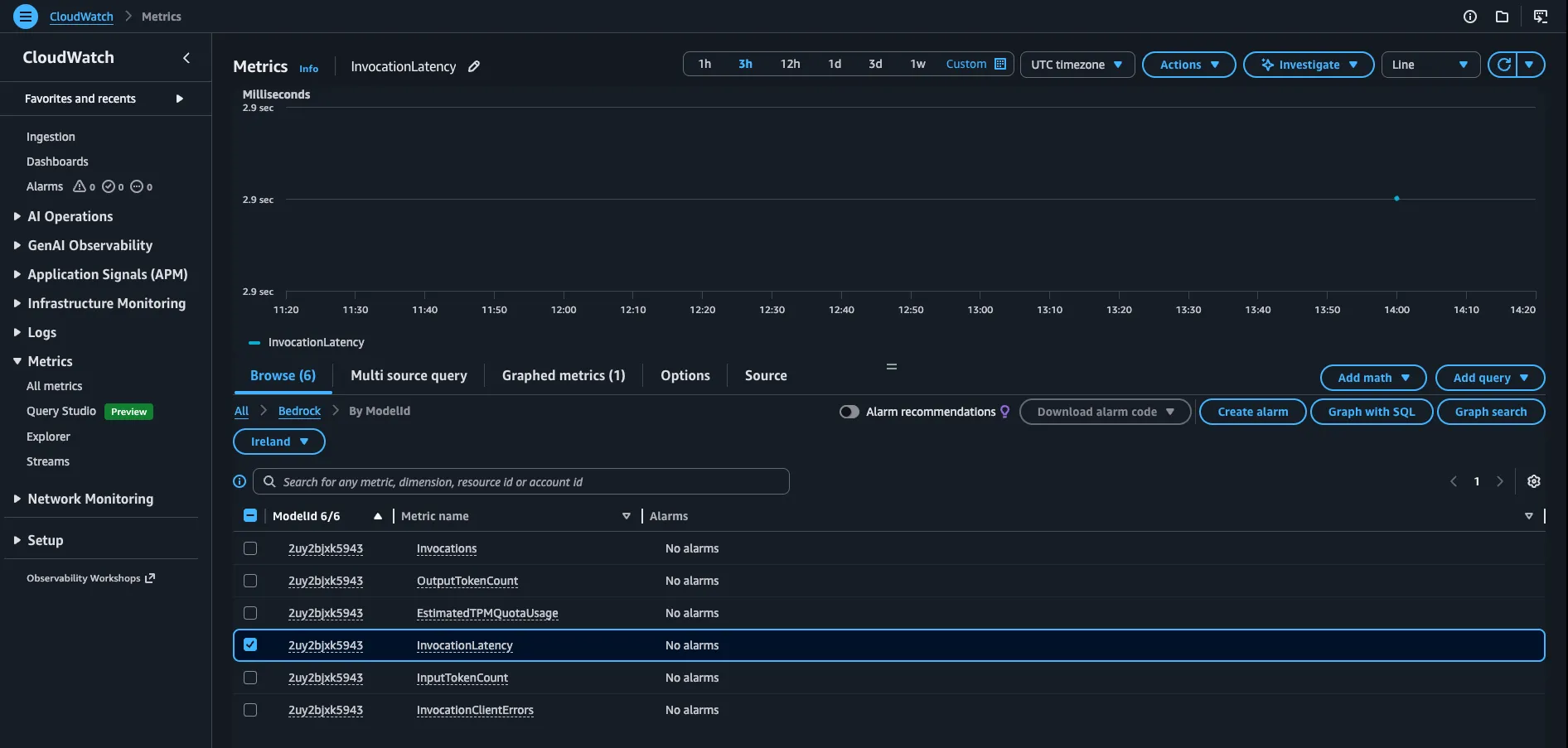
Task: Open the Ireland region dropdown
Action: [279, 442]
